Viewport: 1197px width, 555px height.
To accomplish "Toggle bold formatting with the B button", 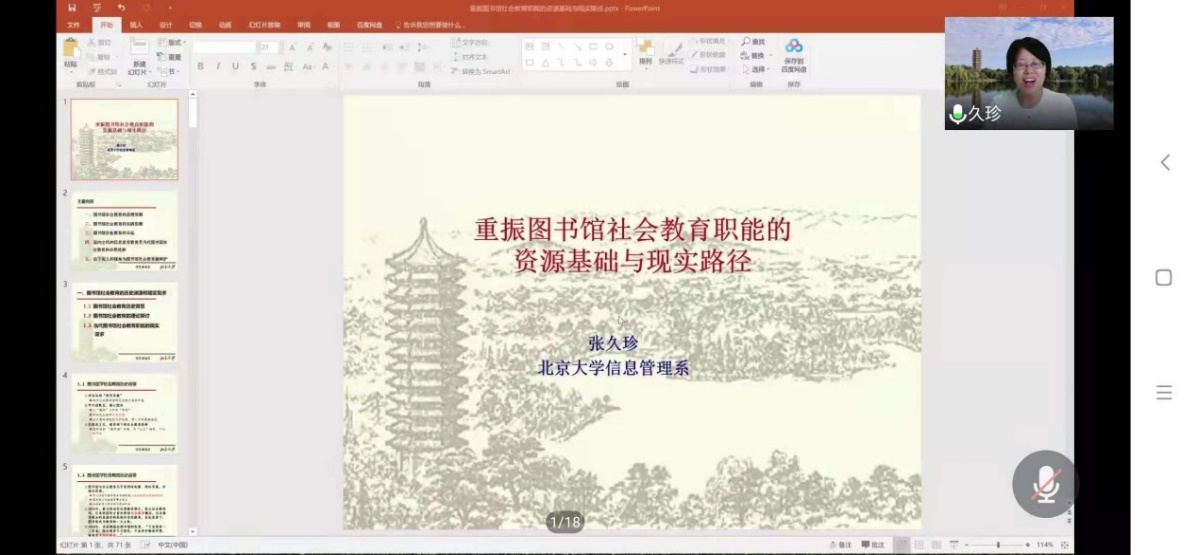I will 200,66.
